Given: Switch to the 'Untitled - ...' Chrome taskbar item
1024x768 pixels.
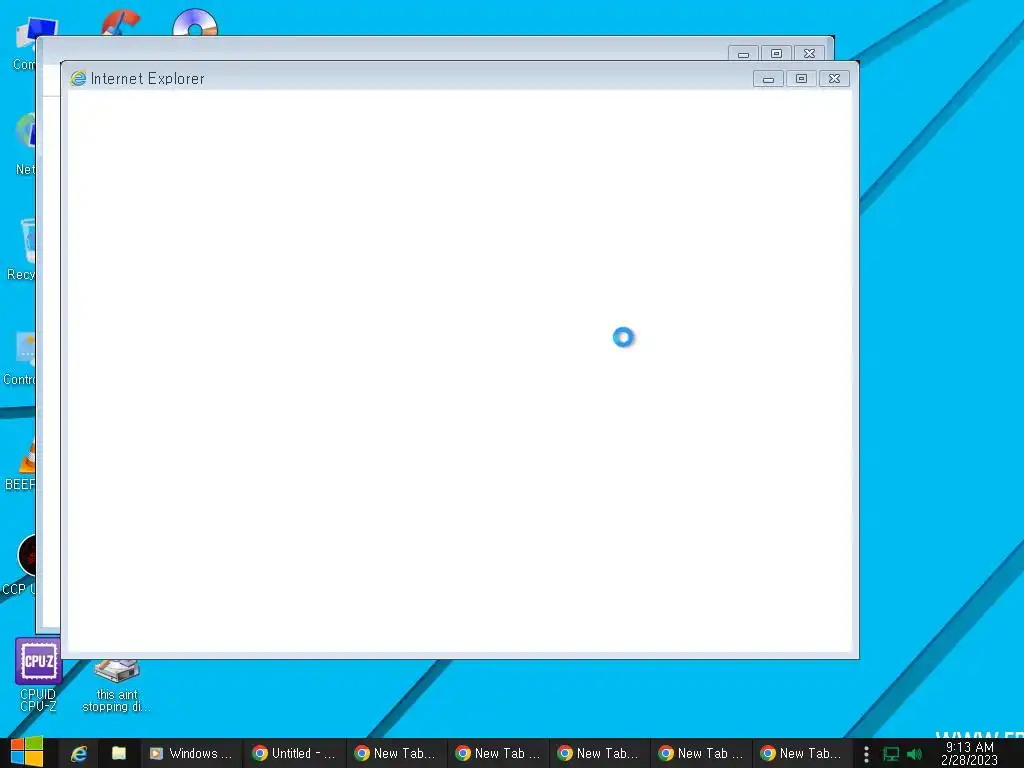Looking at the screenshot, I should pyautogui.click(x=294, y=754).
